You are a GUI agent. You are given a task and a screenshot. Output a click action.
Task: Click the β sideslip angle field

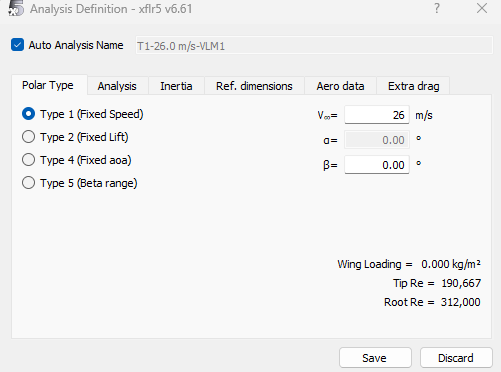click(377, 165)
